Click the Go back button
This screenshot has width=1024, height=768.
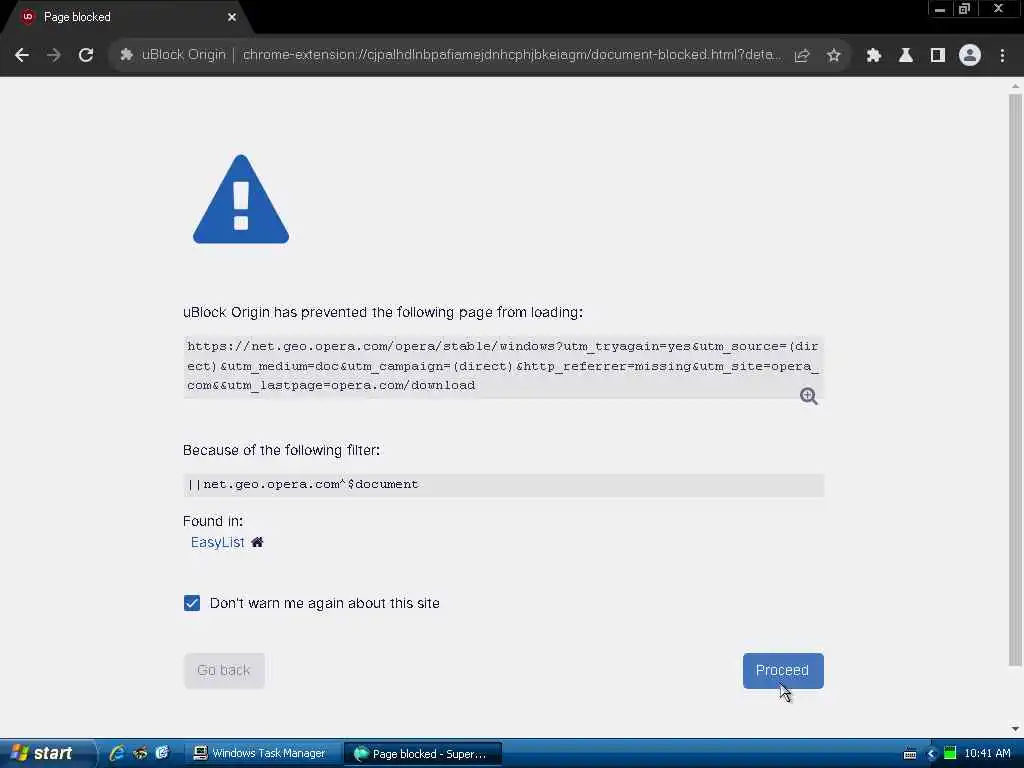[x=224, y=671]
